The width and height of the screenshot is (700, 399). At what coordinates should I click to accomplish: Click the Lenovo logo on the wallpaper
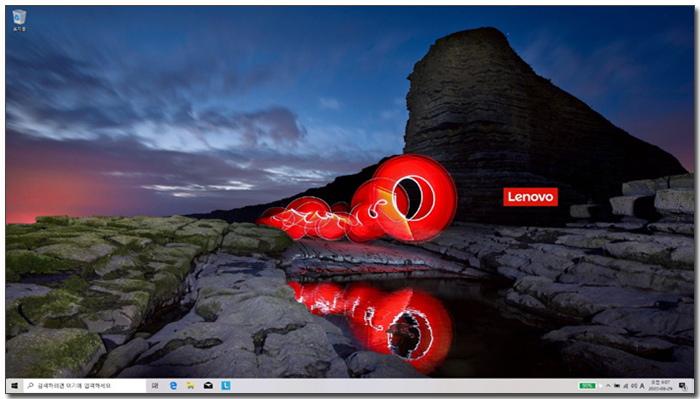pyautogui.click(x=530, y=197)
